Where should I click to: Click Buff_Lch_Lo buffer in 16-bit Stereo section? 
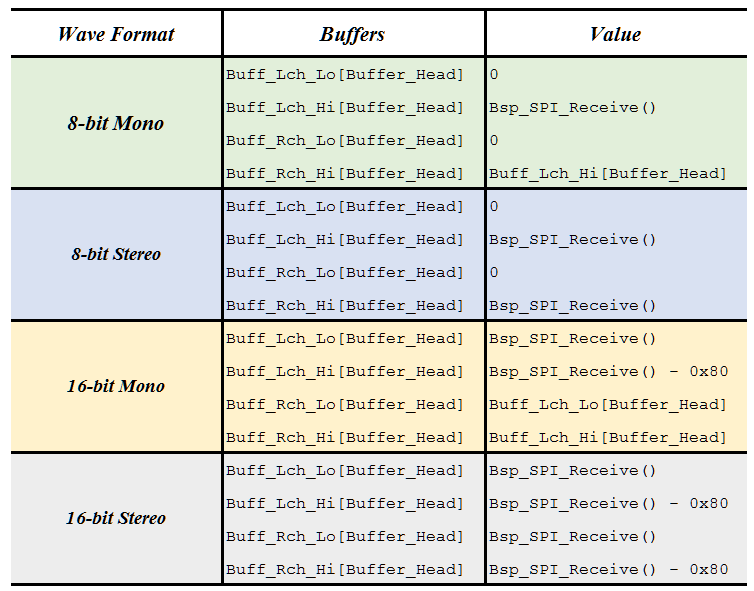[x=345, y=471]
